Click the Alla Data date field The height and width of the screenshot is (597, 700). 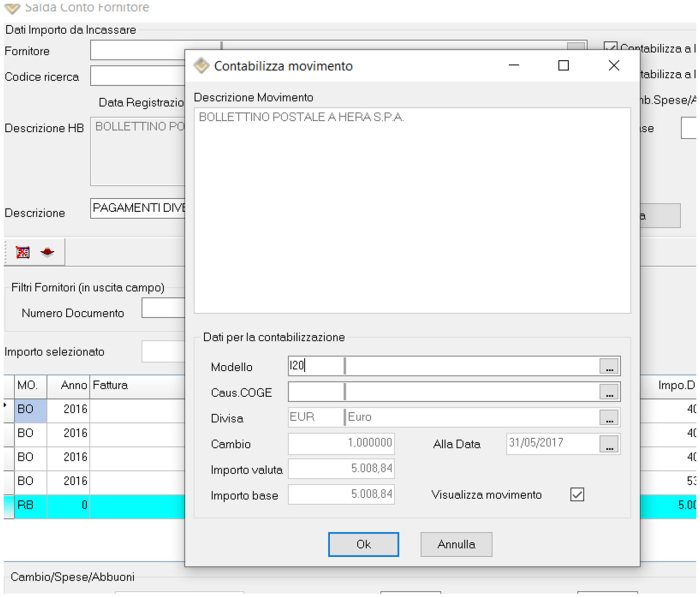coord(553,443)
